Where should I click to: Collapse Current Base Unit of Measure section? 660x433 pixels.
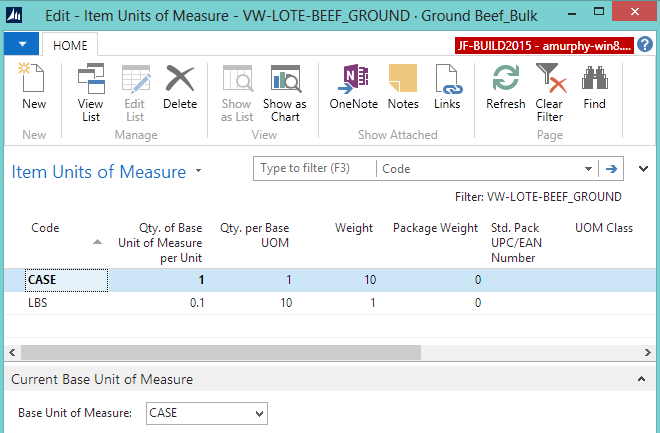(x=641, y=379)
